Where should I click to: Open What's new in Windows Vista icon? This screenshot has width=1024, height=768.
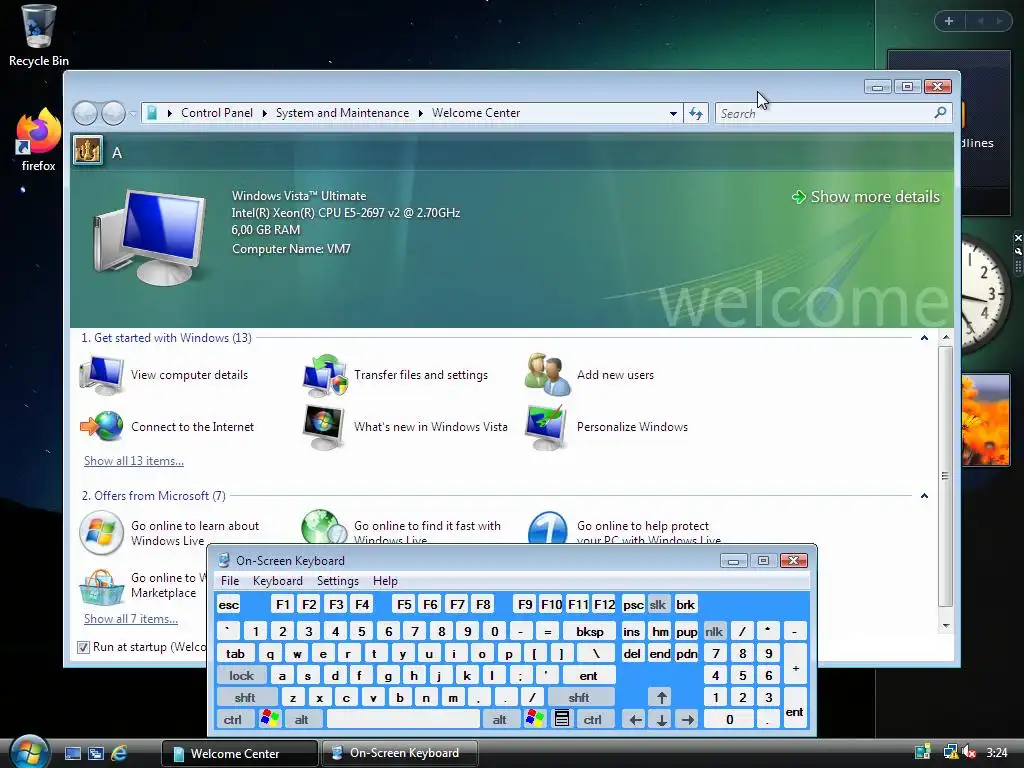(x=324, y=427)
